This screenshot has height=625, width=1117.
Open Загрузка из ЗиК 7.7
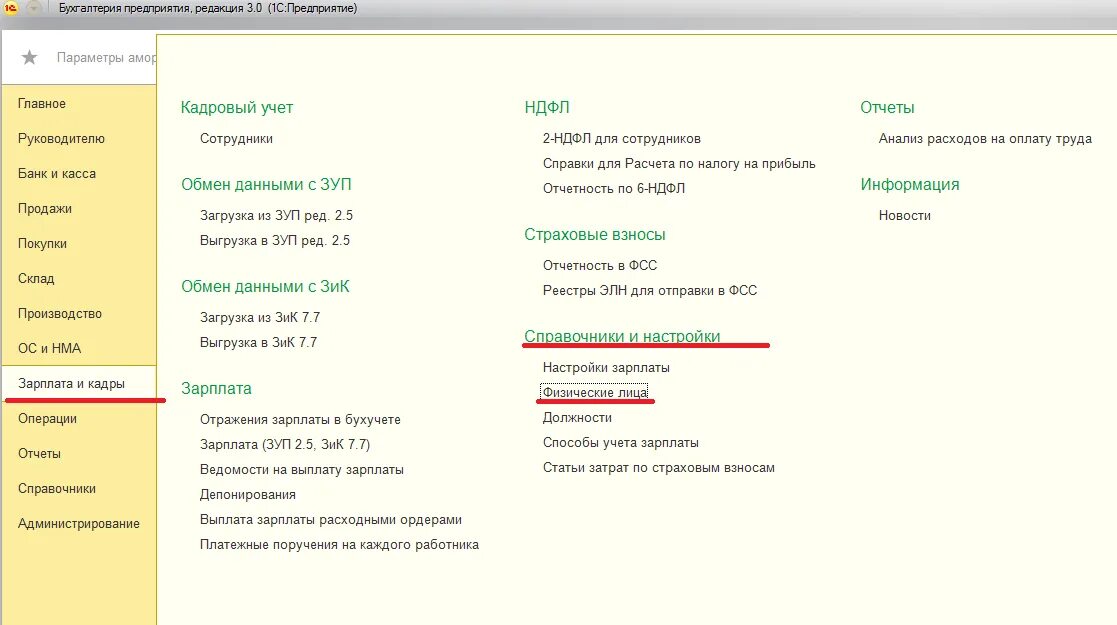(260, 317)
